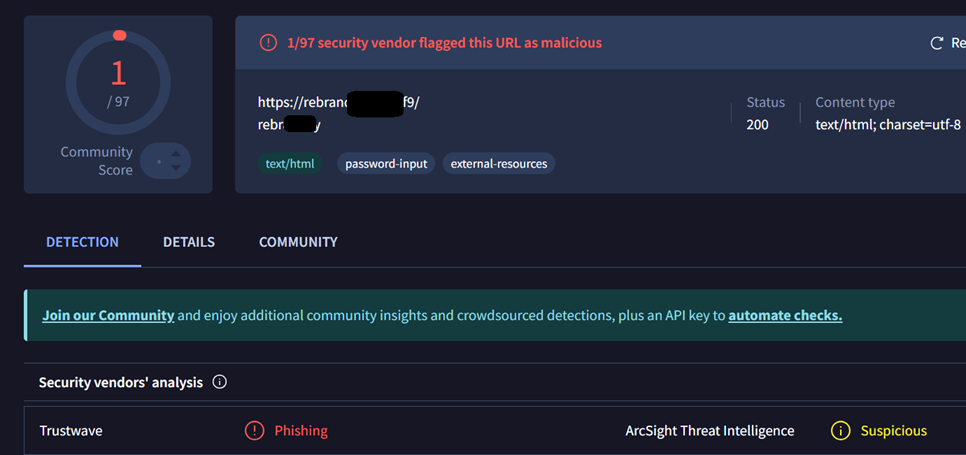Upvote the community score with the up arrow
Viewport: 966px width, 455px height.
(x=176, y=155)
